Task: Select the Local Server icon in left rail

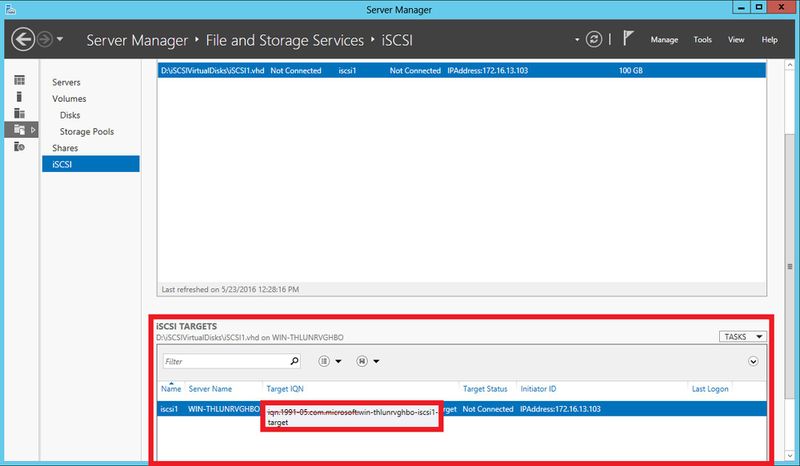Action: pyautogui.click(x=19, y=97)
